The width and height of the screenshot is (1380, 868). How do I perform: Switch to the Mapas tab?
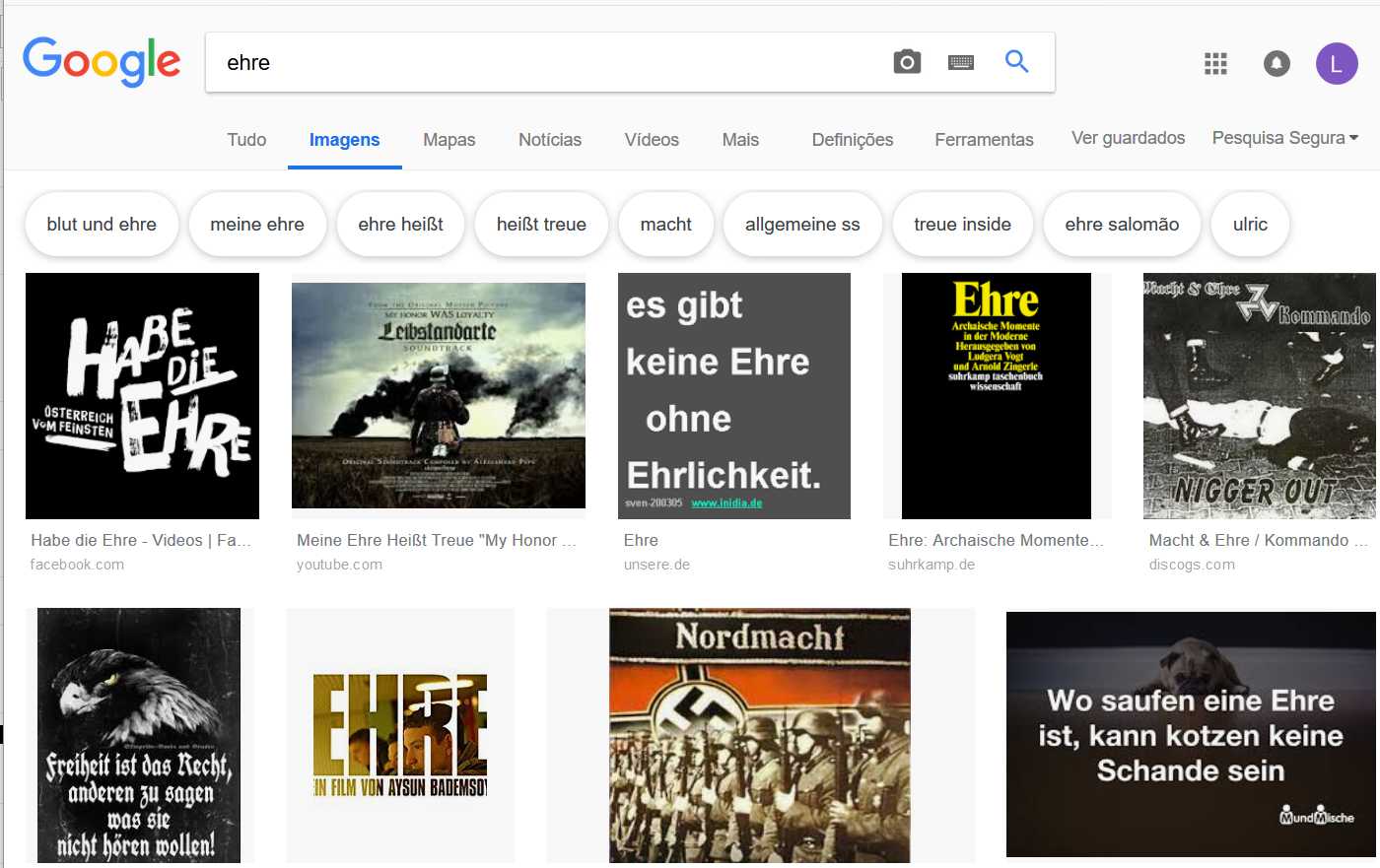449,140
